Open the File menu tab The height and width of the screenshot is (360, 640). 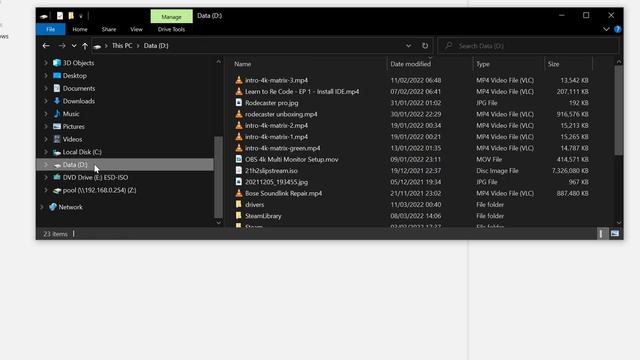click(51, 29)
